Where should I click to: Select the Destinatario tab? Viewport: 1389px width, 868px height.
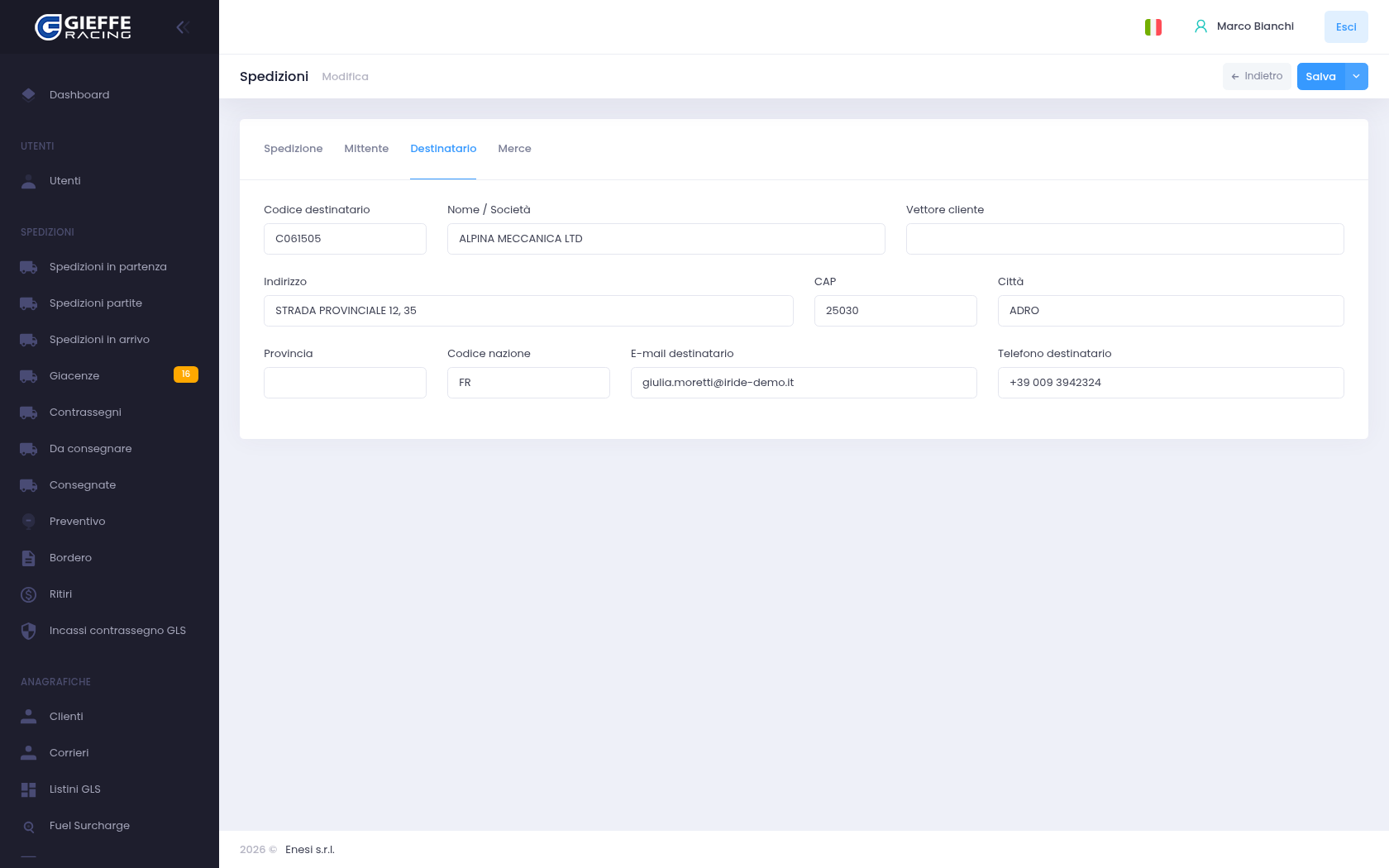pos(443,149)
